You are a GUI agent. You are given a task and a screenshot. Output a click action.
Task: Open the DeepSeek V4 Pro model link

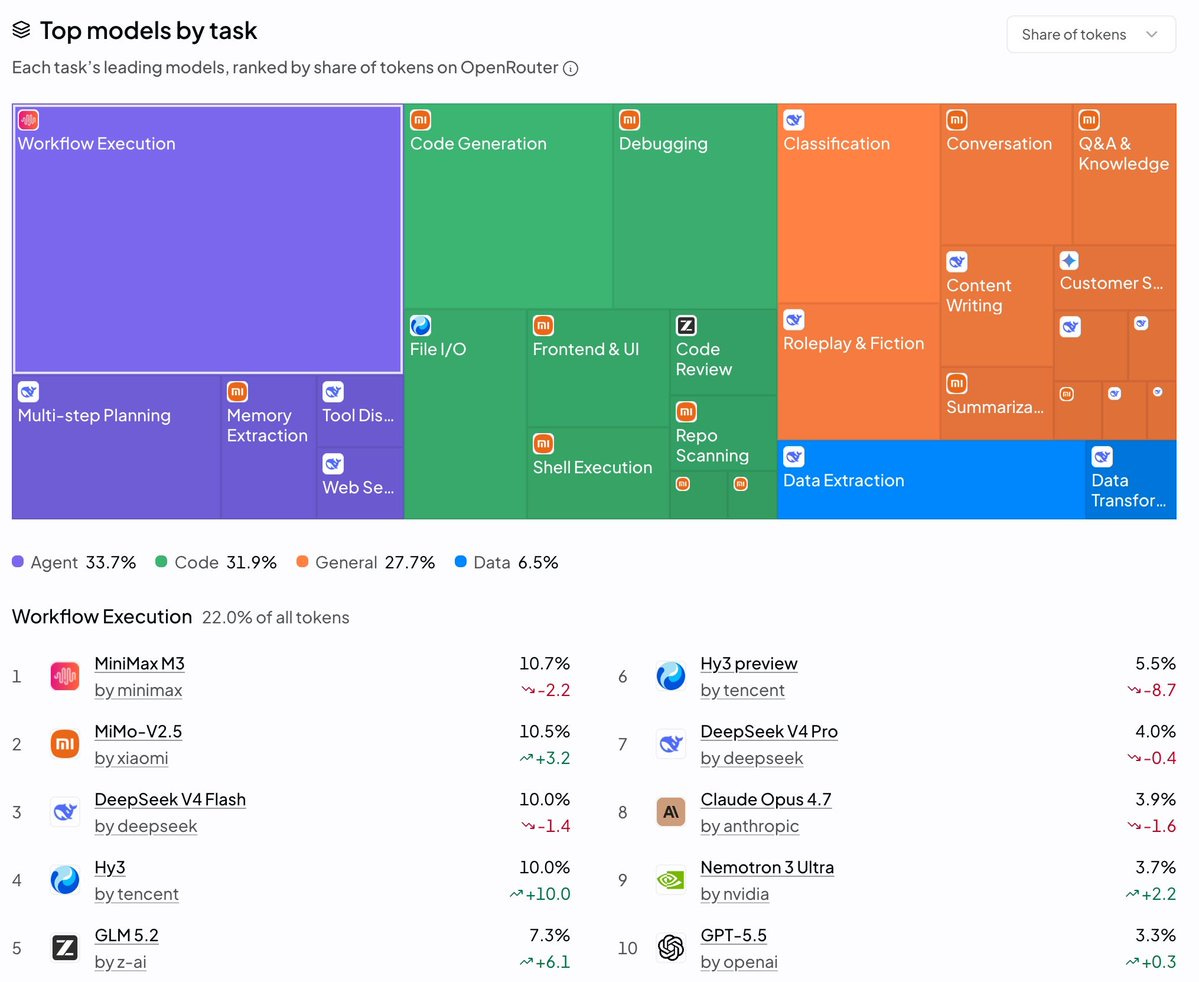[x=768, y=732]
